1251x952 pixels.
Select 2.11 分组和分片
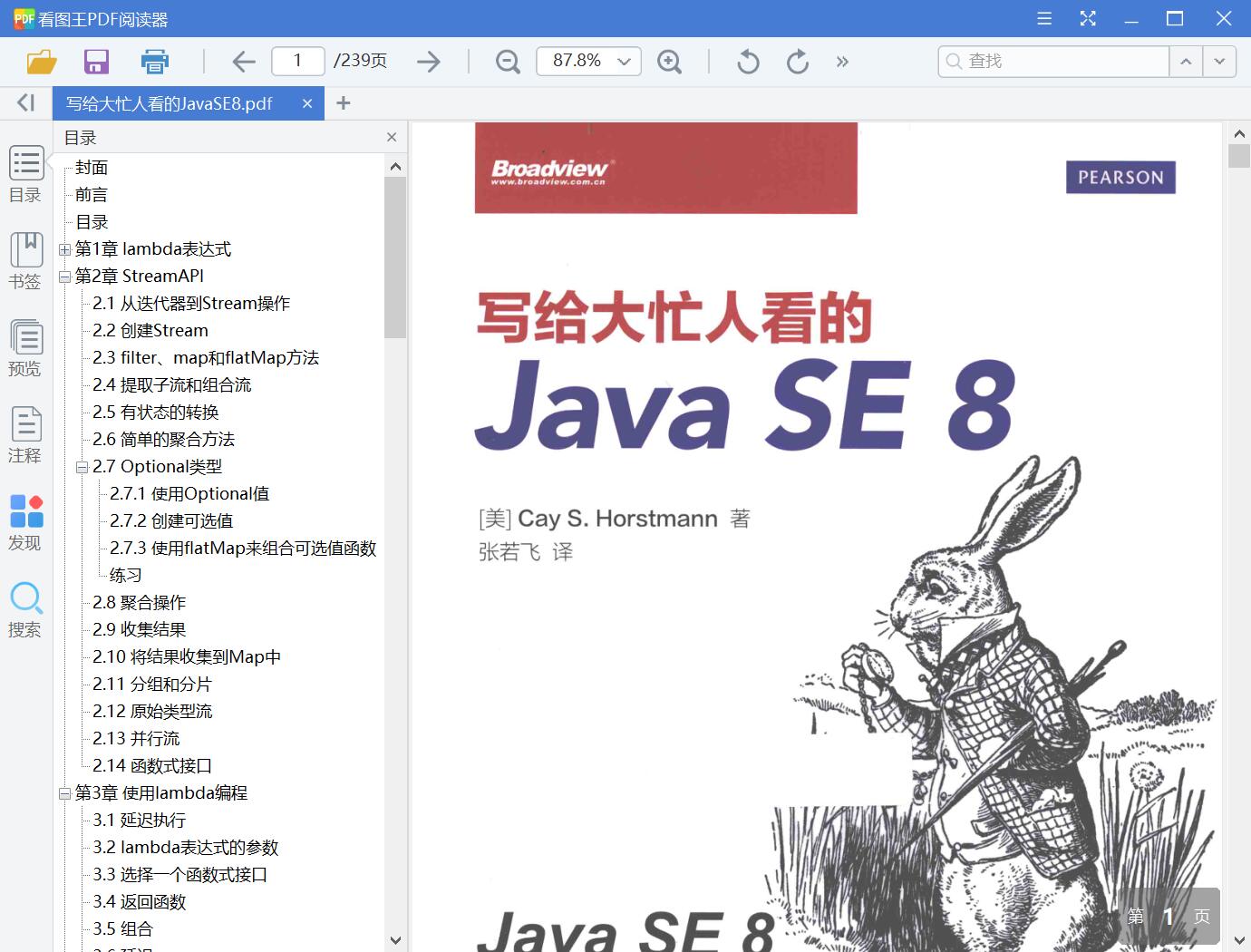(x=152, y=685)
